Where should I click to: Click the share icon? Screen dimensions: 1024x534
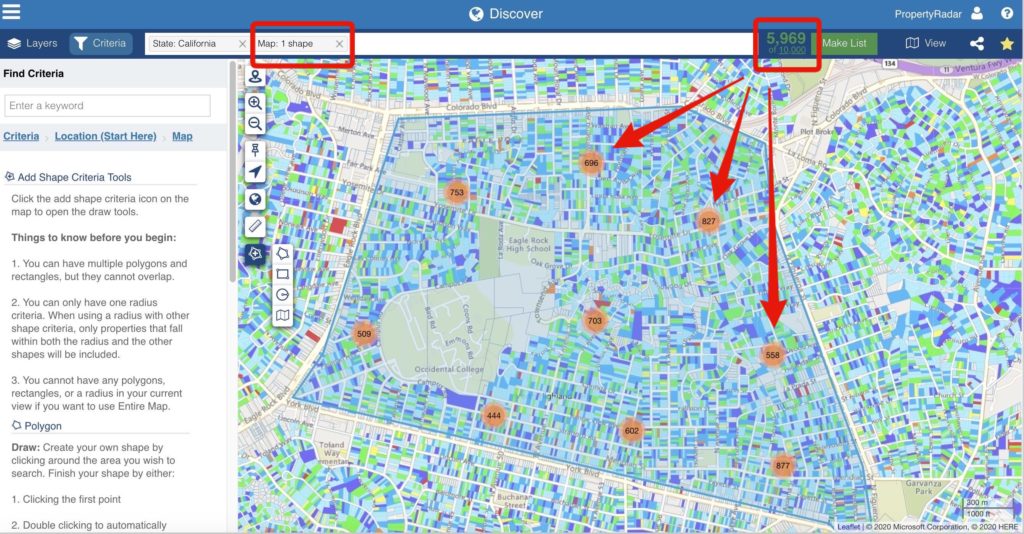[x=976, y=43]
